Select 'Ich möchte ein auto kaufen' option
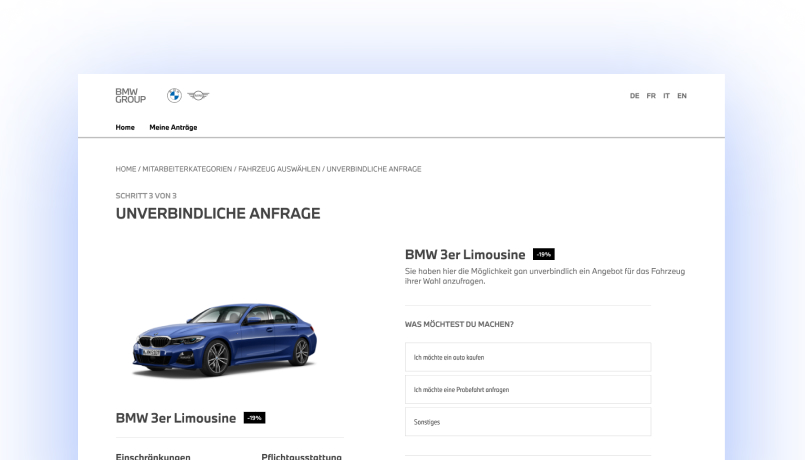The height and width of the screenshot is (460, 805). (528, 357)
